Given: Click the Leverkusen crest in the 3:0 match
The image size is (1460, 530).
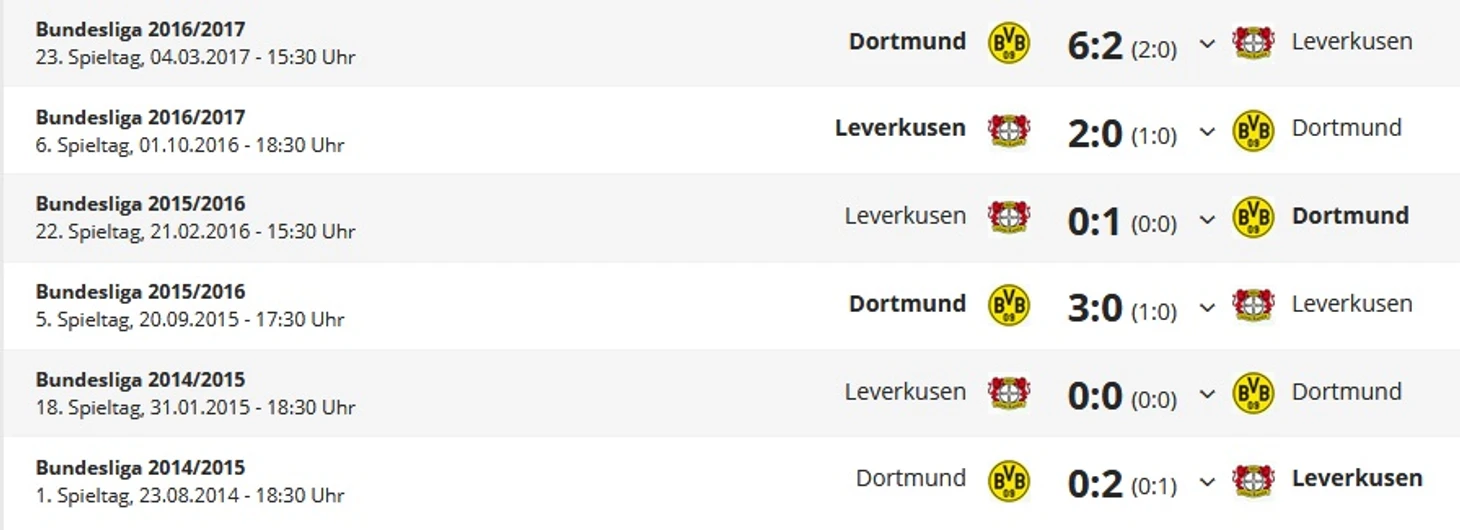Looking at the screenshot, I should (x=1253, y=305).
